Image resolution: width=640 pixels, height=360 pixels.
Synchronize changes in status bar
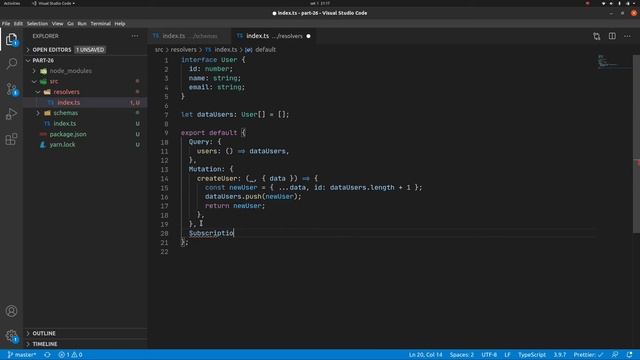(47, 355)
